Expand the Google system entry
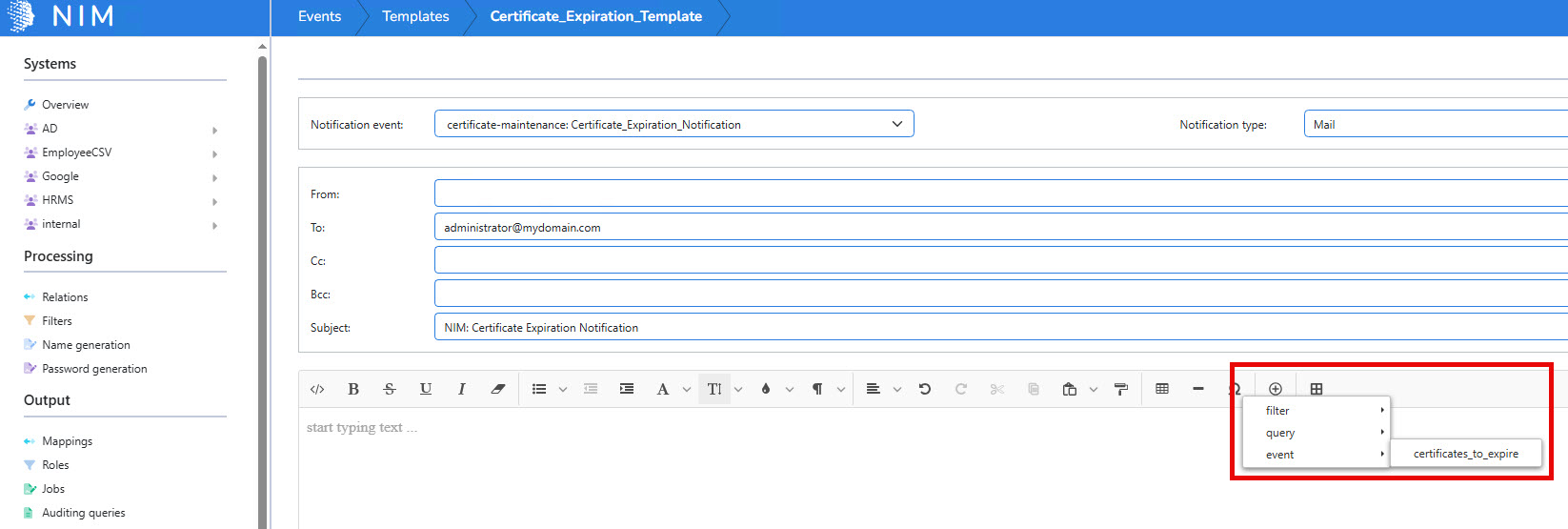1568x529 pixels. click(x=215, y=177)
